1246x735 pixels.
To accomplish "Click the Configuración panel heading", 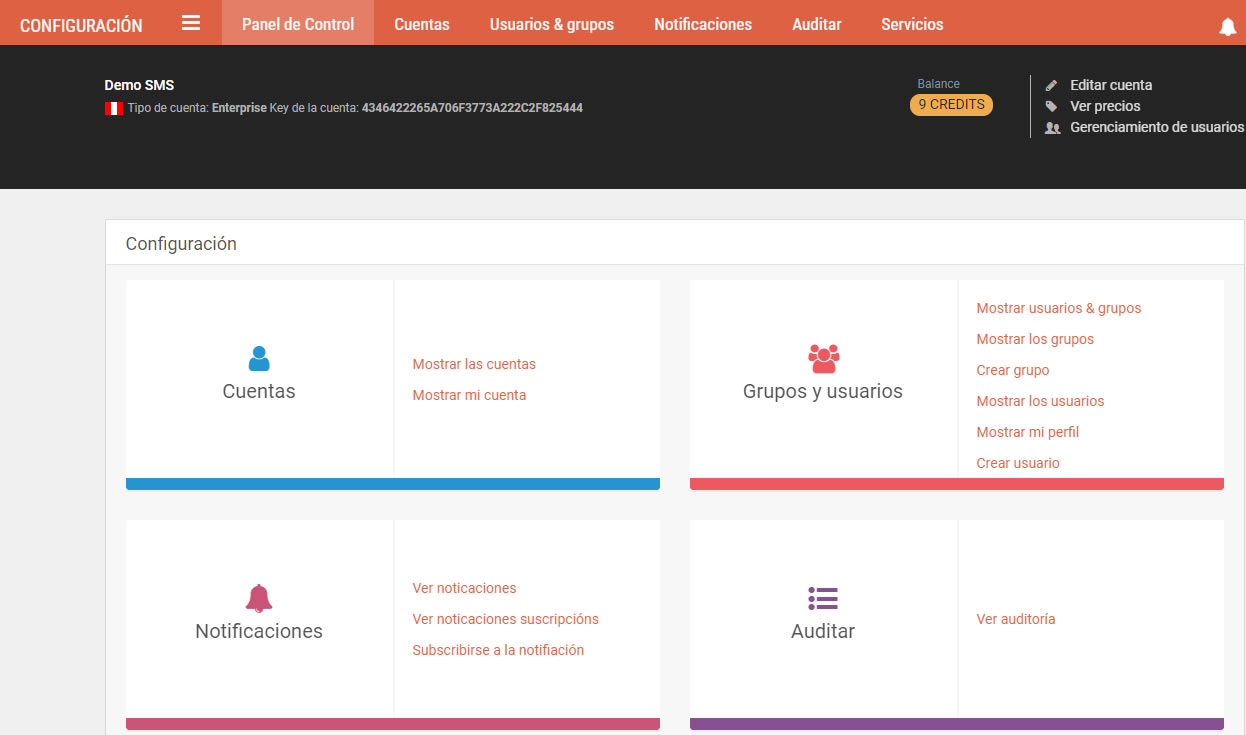I will (181, 244).
